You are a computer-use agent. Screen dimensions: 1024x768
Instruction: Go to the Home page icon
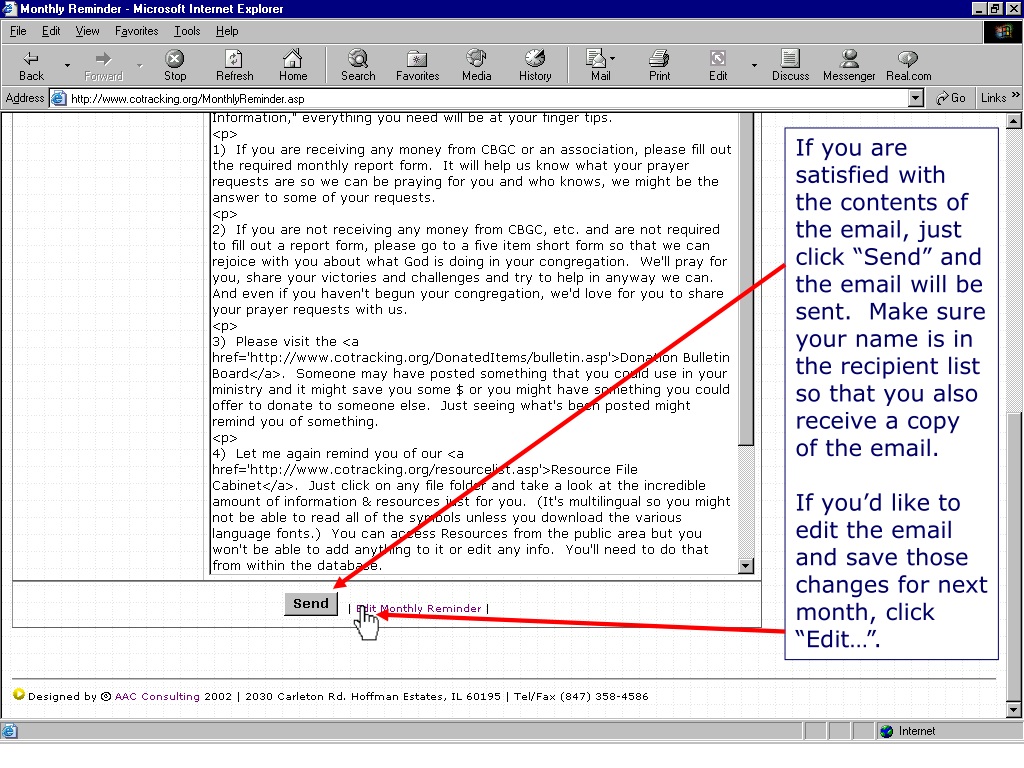293,65
